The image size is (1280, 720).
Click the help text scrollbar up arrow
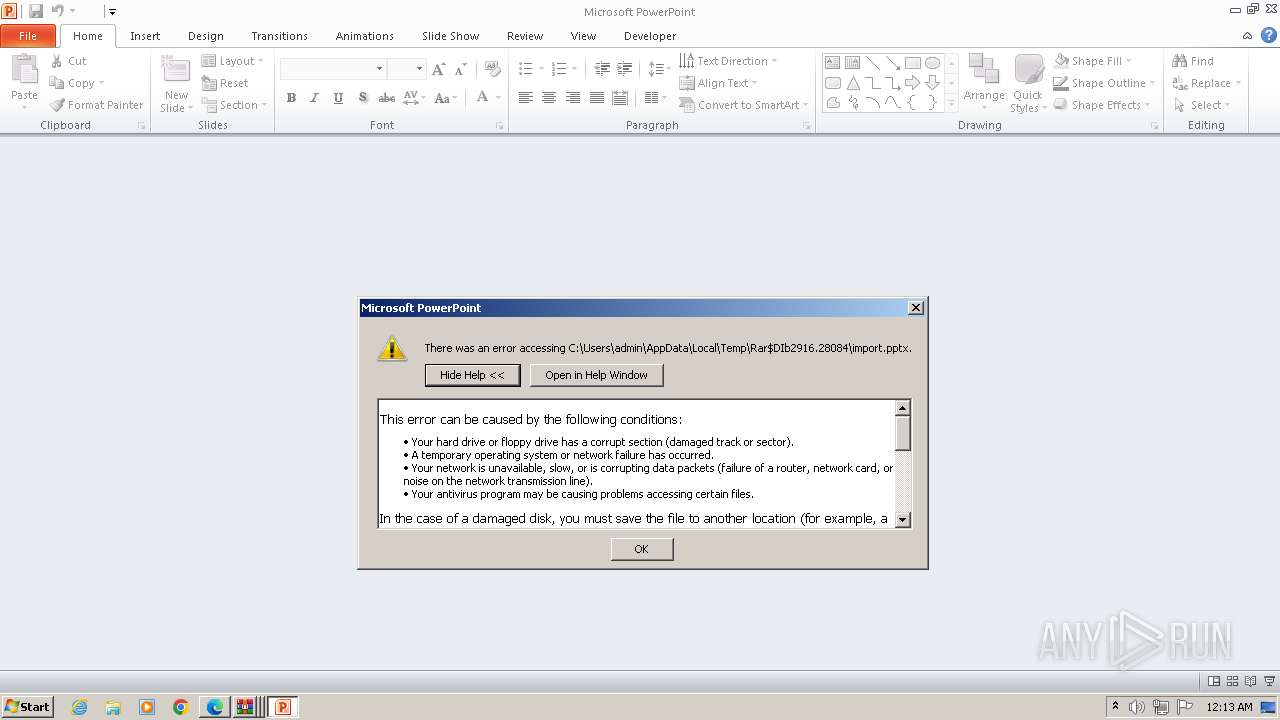(x=902, y=408)
